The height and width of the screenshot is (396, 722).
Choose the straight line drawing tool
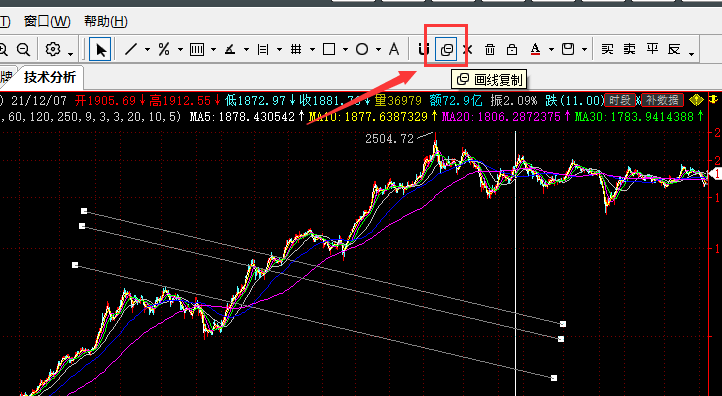pyautogui.click(x=131, y=49)
